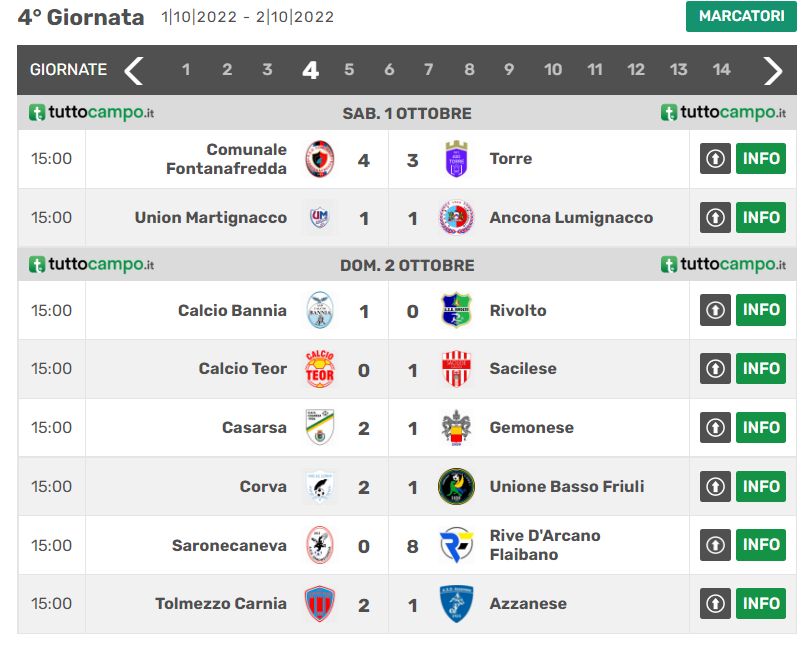Open the Gemonese team name link
Screen dimensions: 809x649
coord(531,428)
